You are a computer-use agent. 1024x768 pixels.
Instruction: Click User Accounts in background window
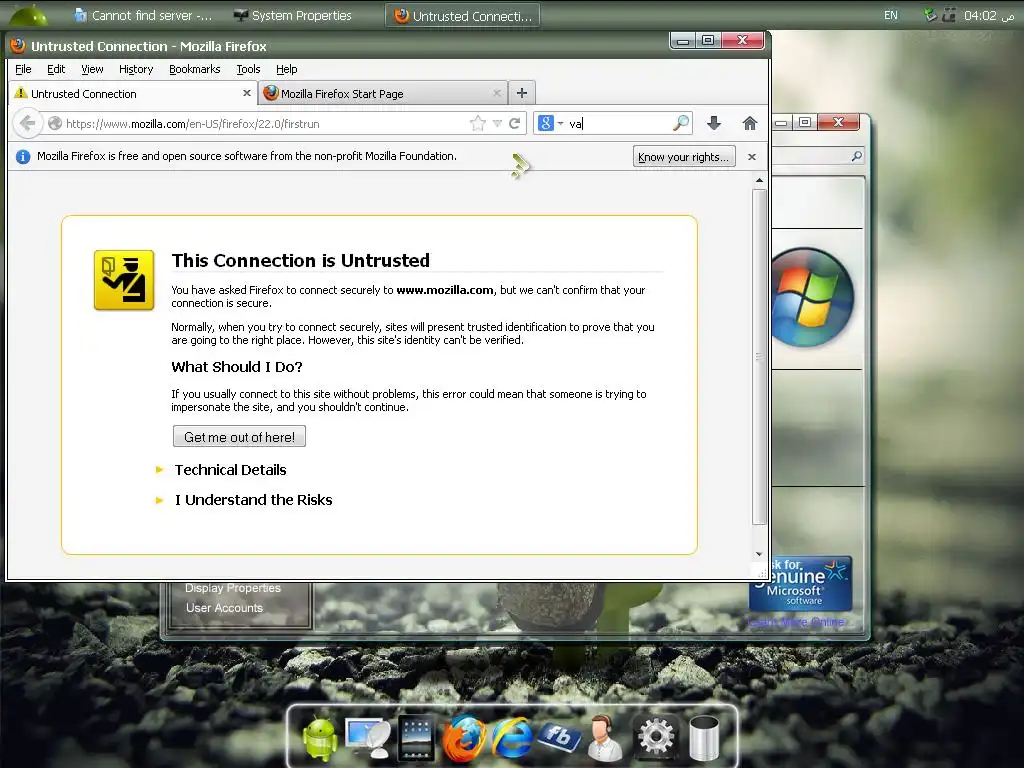pyautogui.click(x=224, y=608)
